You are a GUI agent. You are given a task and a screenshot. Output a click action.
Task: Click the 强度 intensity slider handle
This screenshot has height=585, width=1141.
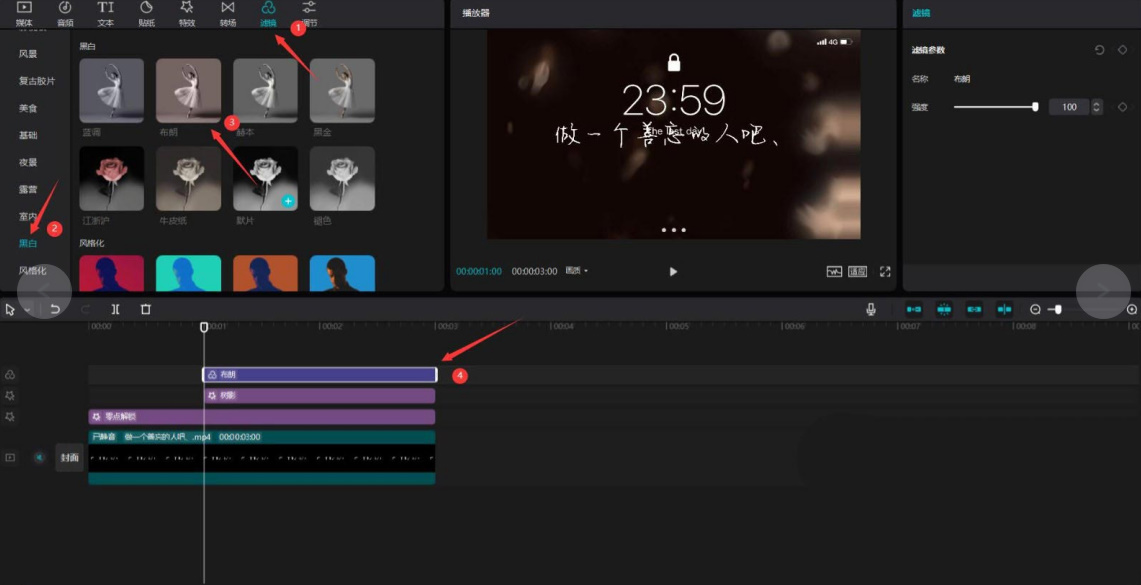[x=1035, y=107]
